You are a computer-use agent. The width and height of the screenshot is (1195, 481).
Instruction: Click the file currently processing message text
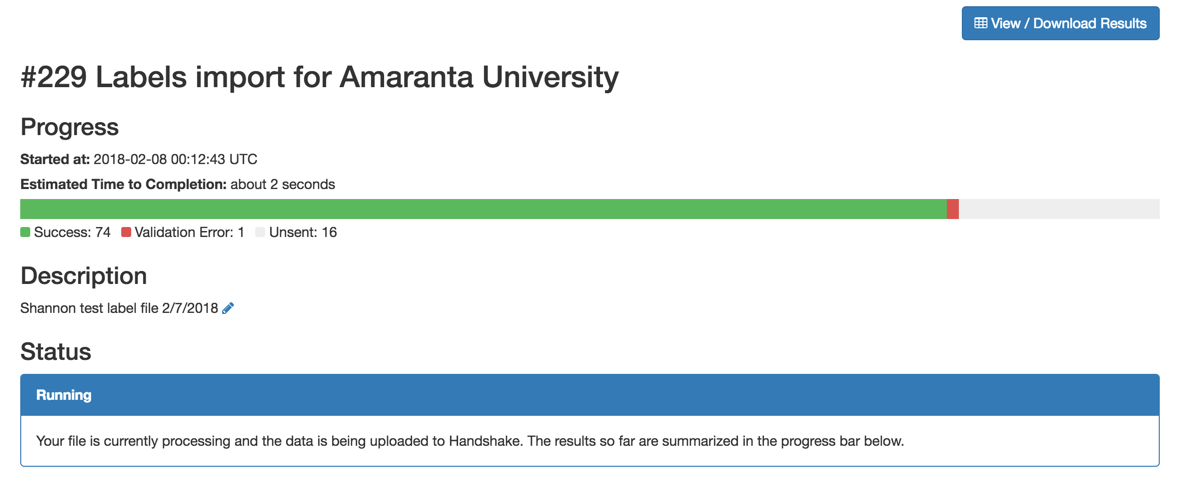(x=470, y=441)
